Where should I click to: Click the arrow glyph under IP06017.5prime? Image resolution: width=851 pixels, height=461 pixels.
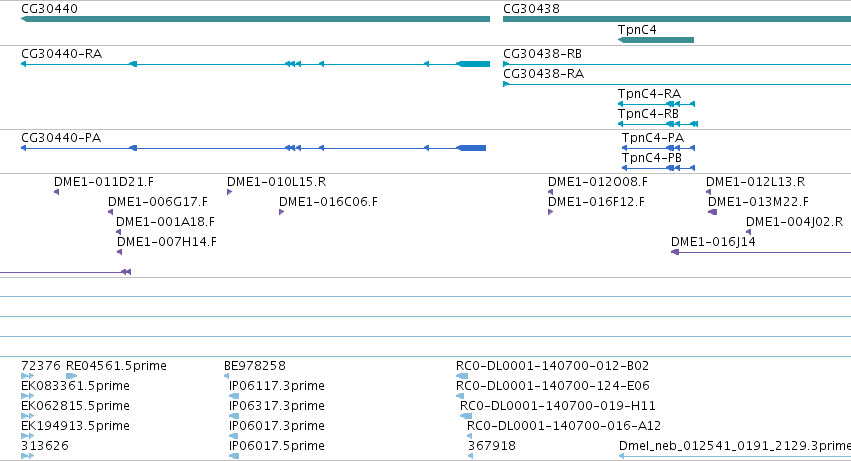pos(234,456)
